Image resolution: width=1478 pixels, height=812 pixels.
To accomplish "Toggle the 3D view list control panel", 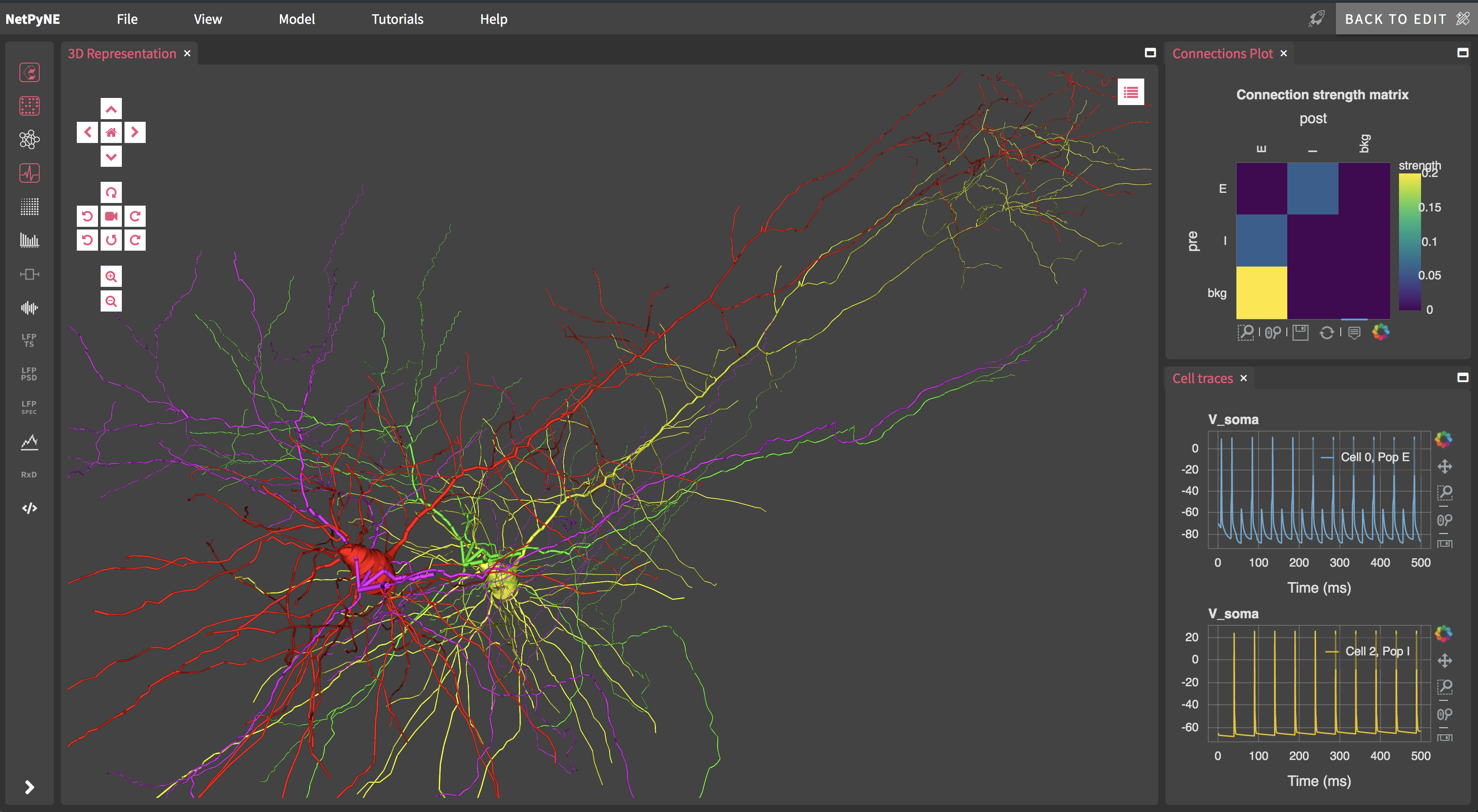I will point(1130,92).
